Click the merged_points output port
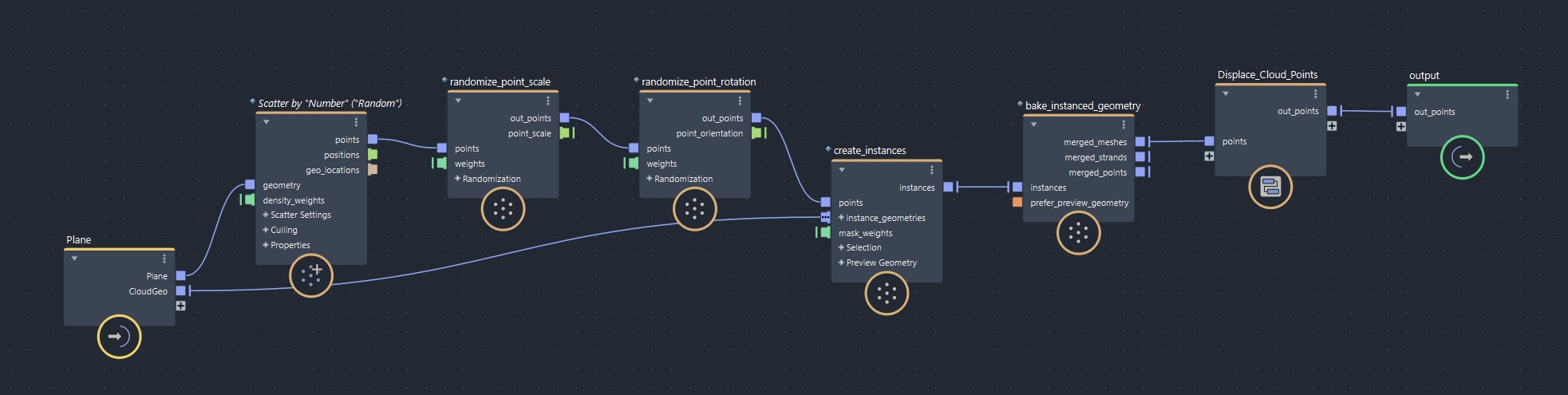The height and width of the screenshot is (395, 1568). point(1140,172)
